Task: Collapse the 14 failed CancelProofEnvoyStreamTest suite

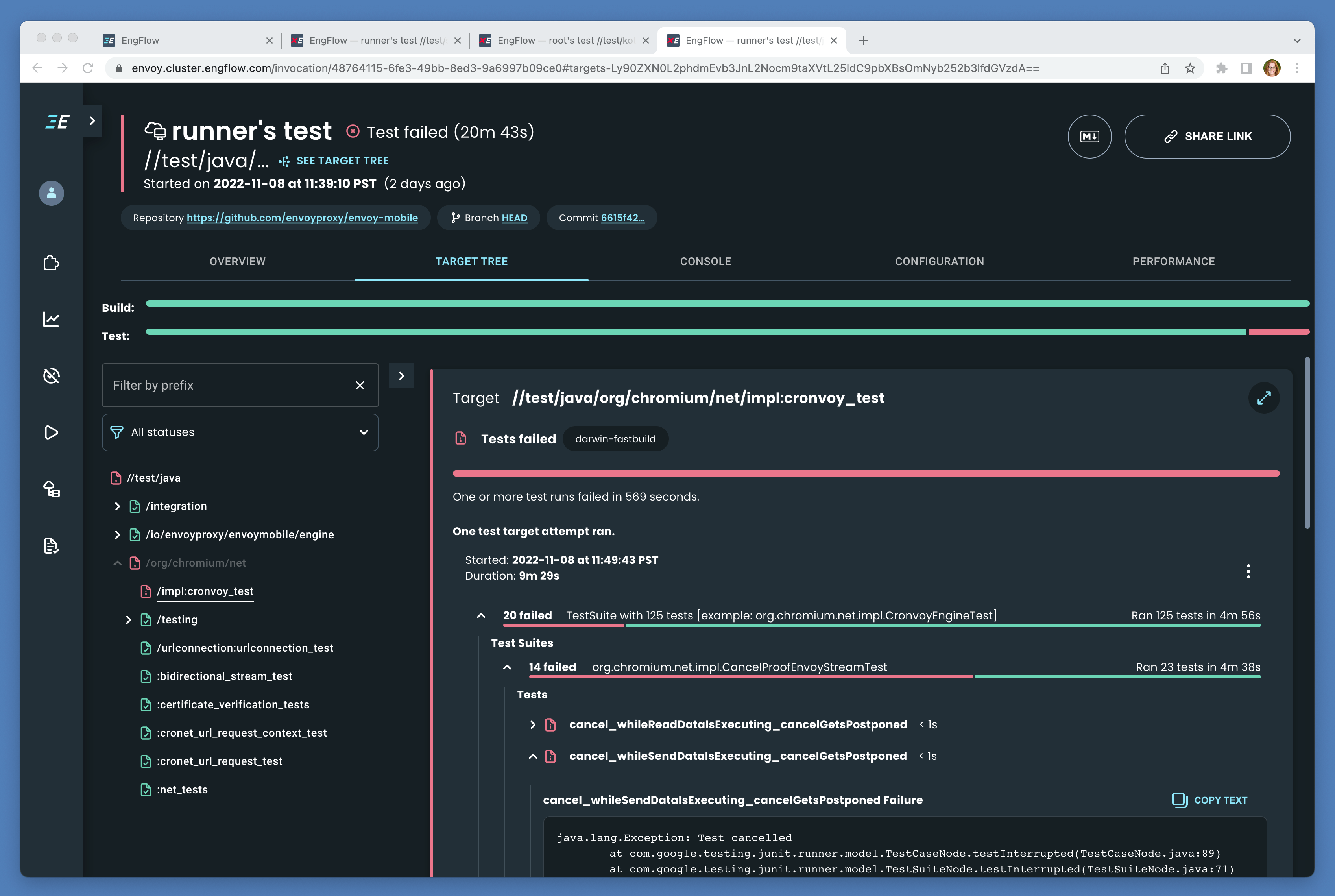Action: 507,667
